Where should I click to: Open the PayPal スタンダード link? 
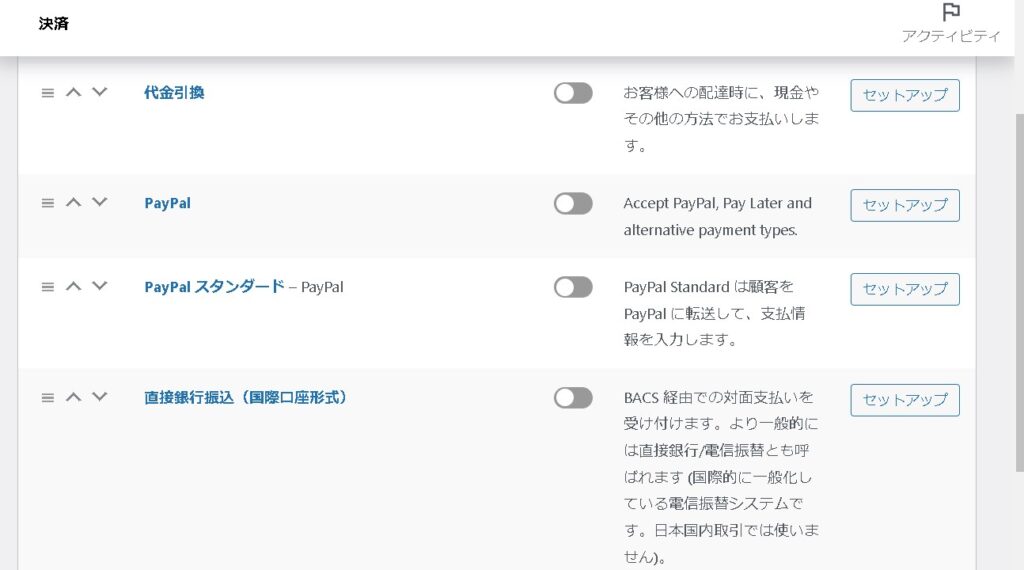[214, 286]
